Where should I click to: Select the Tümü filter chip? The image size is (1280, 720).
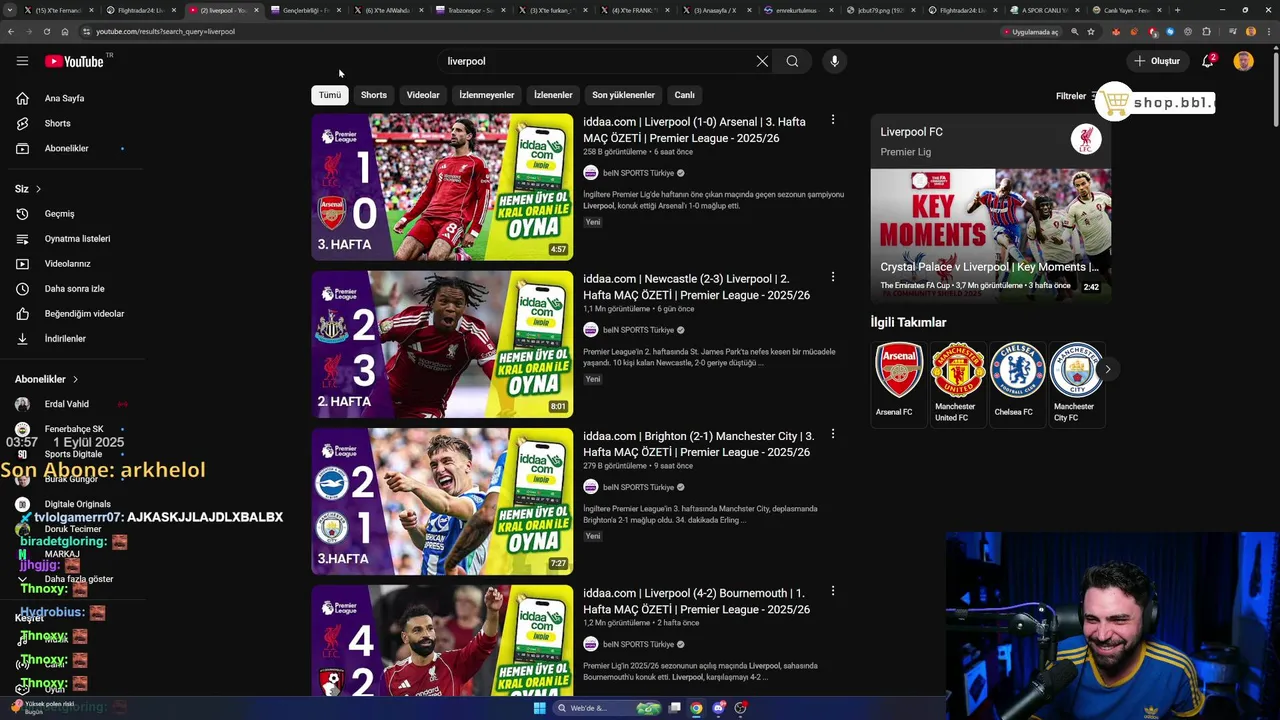[x=330, y=95]
